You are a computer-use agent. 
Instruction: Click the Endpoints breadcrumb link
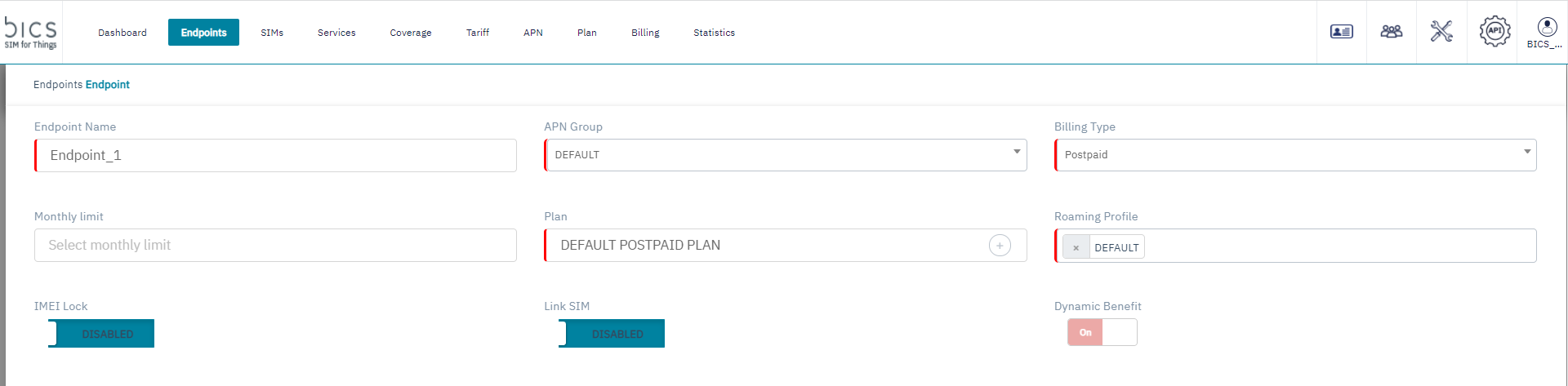click(57, 85)
